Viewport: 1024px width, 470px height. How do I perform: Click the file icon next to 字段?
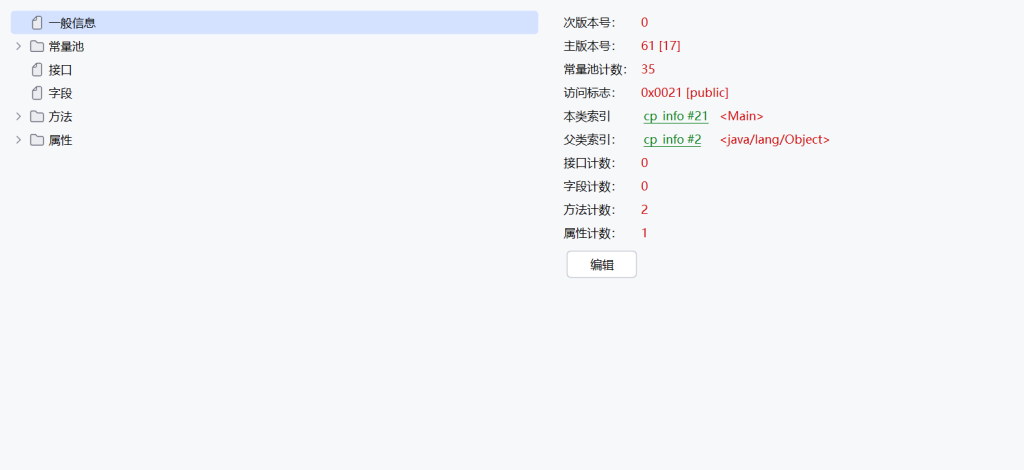(x=37, y=93)
